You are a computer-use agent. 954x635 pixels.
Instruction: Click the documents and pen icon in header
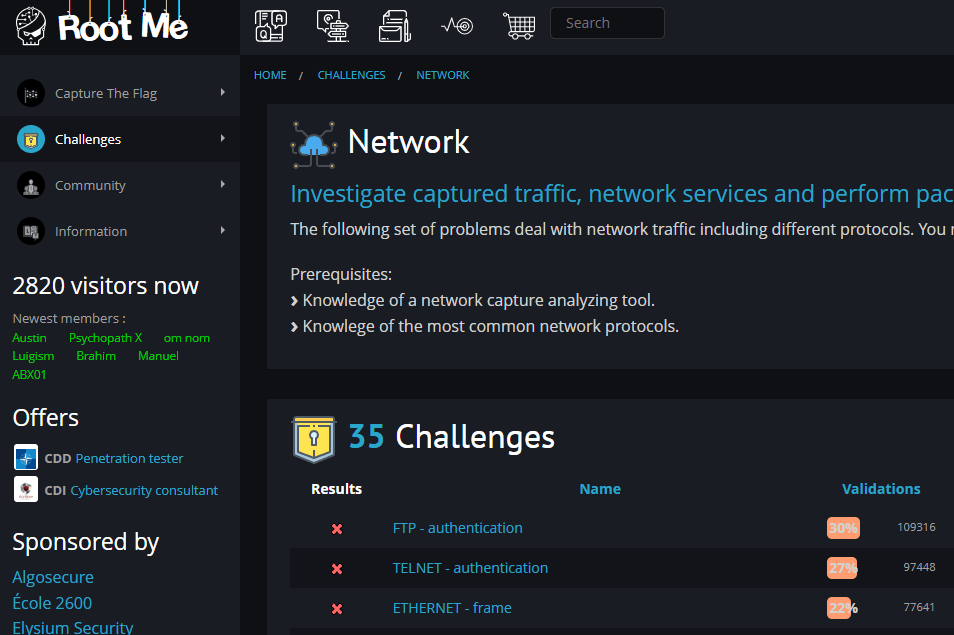(x=395, y=26)
